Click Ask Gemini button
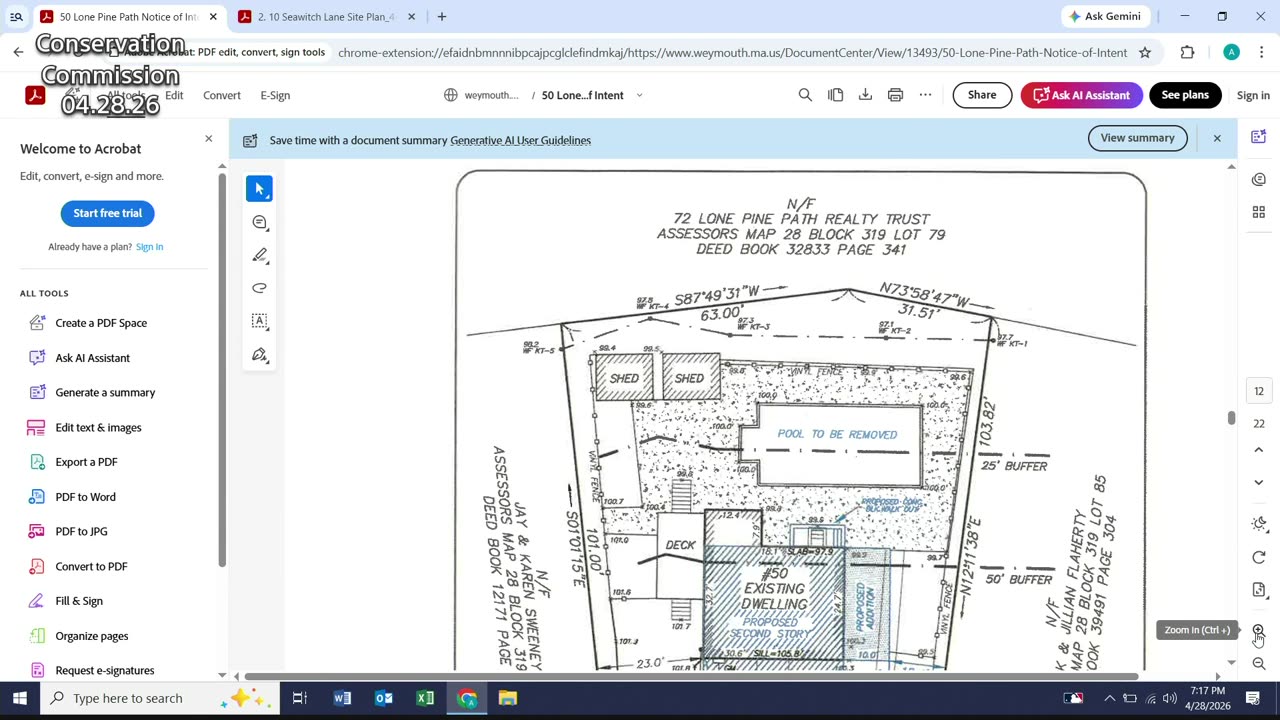The height and width of the screenshot is (720, 1280). click(x=1105, y=16)
